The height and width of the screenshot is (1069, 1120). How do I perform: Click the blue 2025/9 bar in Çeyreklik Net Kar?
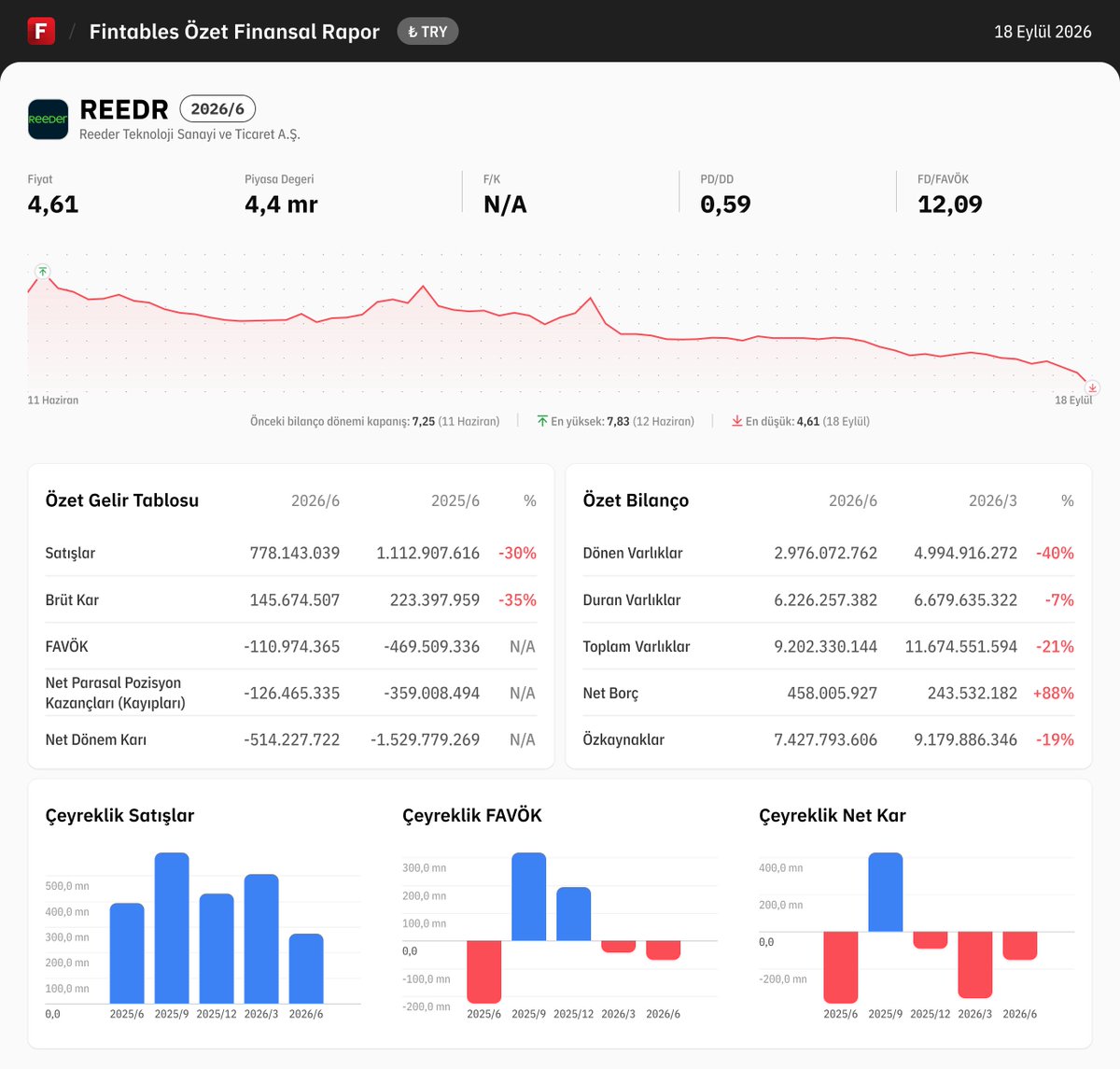click(x=886, y=893)
